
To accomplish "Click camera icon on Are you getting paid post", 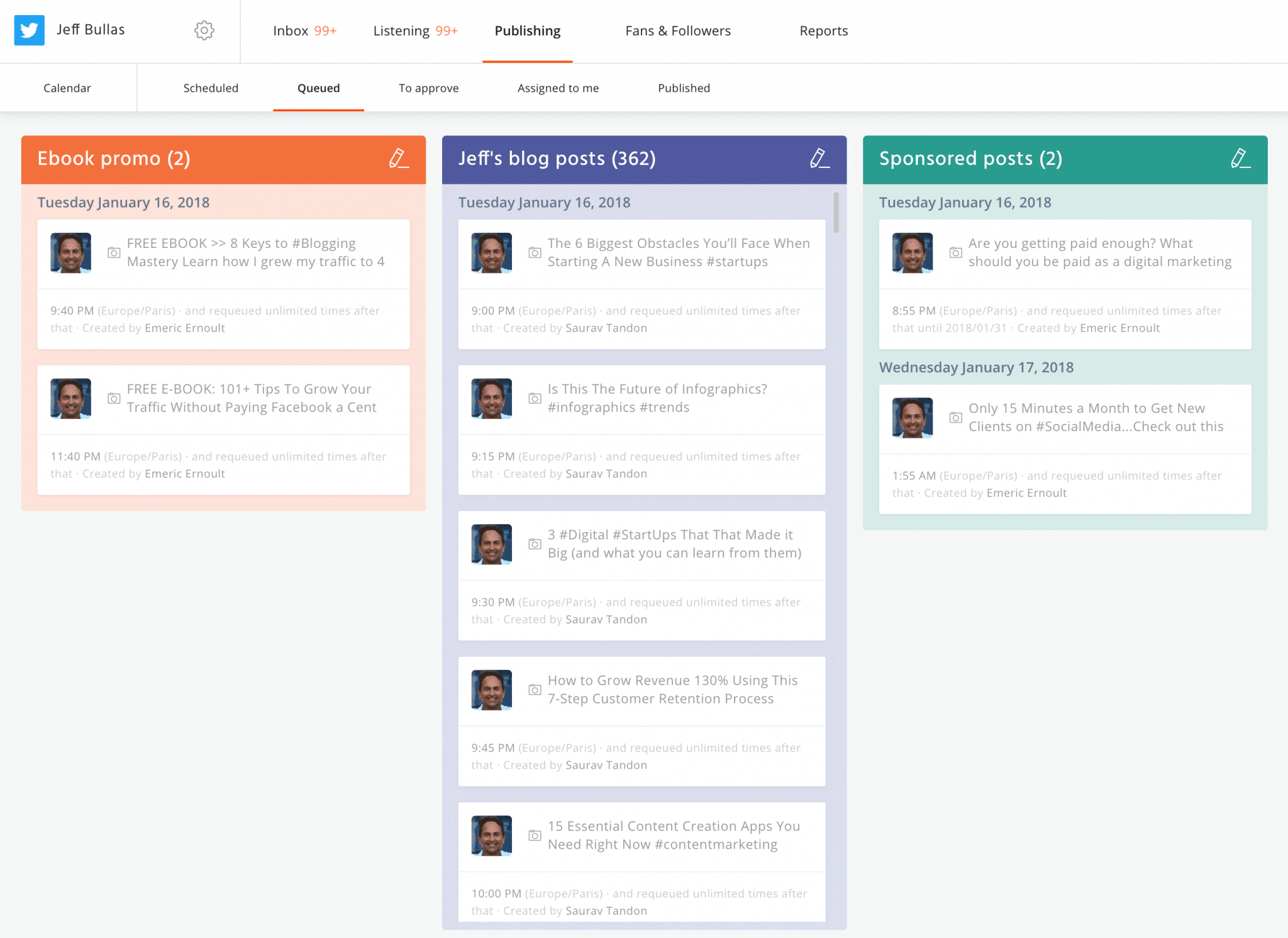I will click(x=955, y=252).
